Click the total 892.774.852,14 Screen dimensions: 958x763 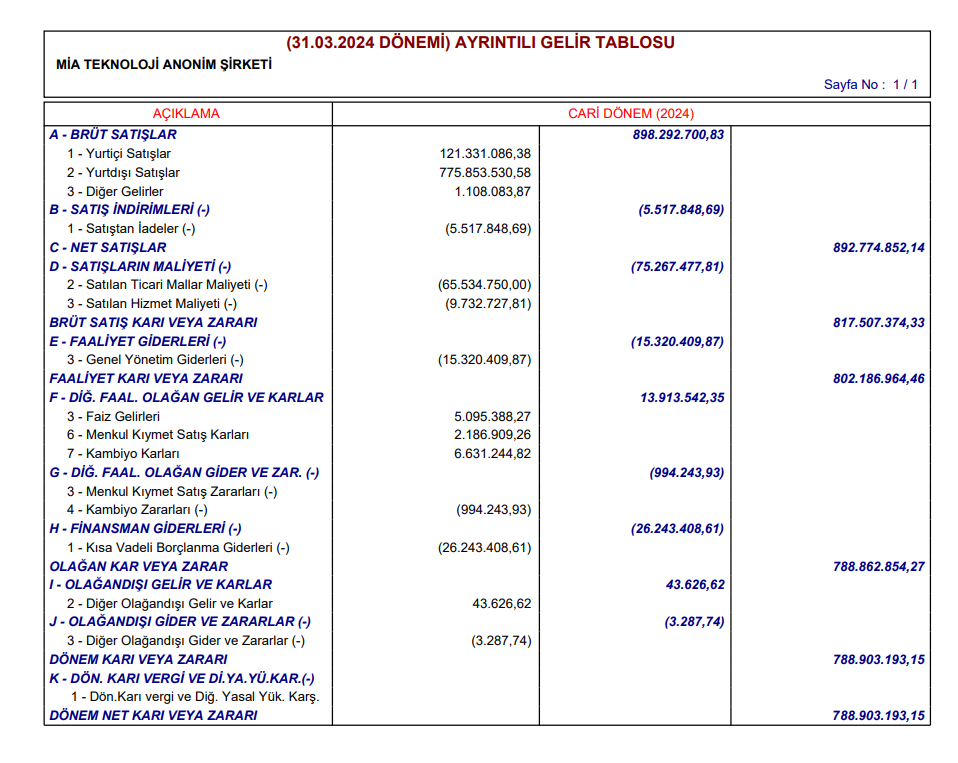(x=879, y=247)
